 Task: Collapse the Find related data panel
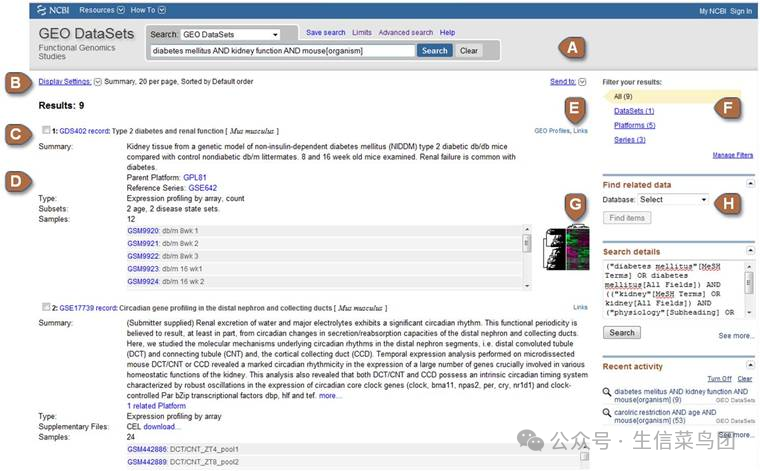750,184
